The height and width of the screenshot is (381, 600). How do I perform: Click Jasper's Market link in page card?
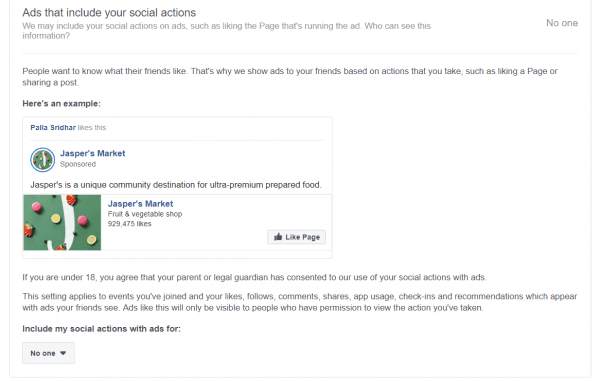[x=140, y=204]
